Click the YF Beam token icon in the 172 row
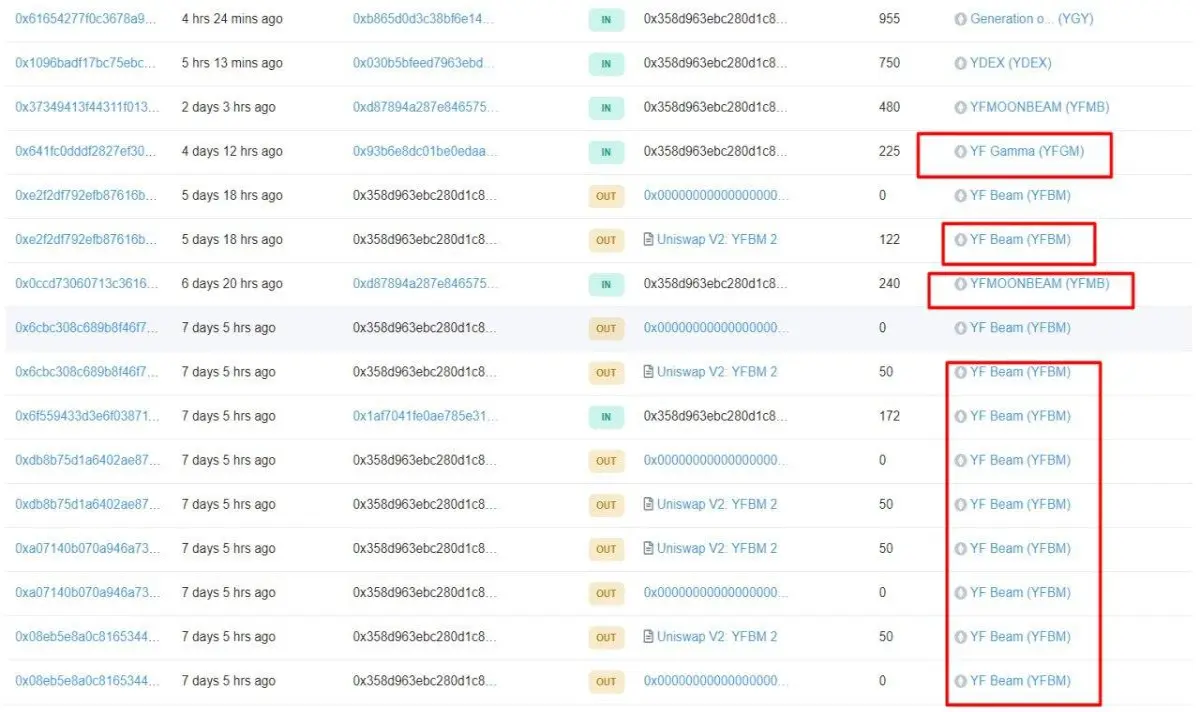Viewport: 1200px width, 712px height. click(961, 415)
